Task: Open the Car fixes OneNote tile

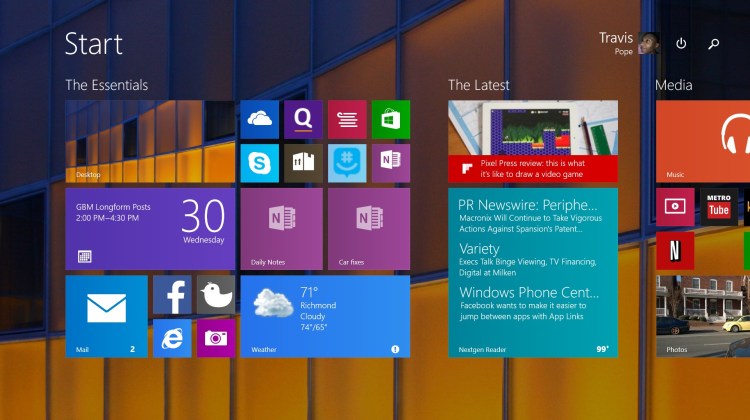Action: 369,229
